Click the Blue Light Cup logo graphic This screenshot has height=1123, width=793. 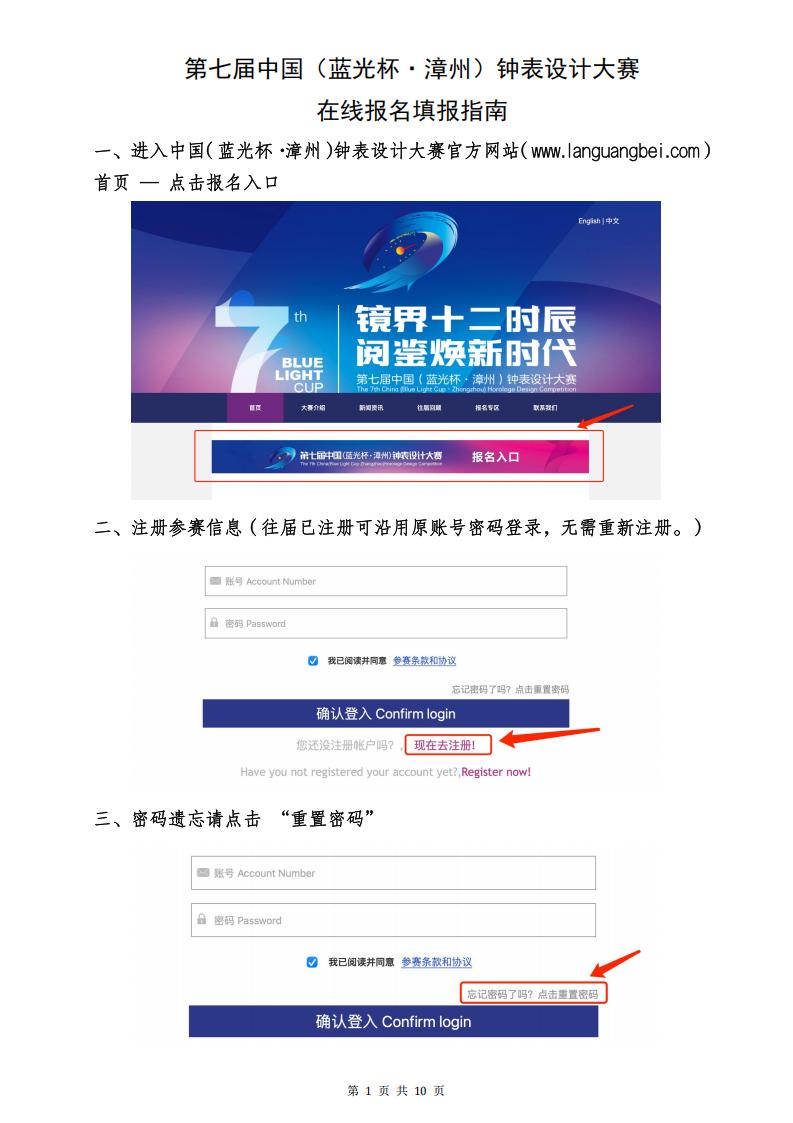[410, 249]
